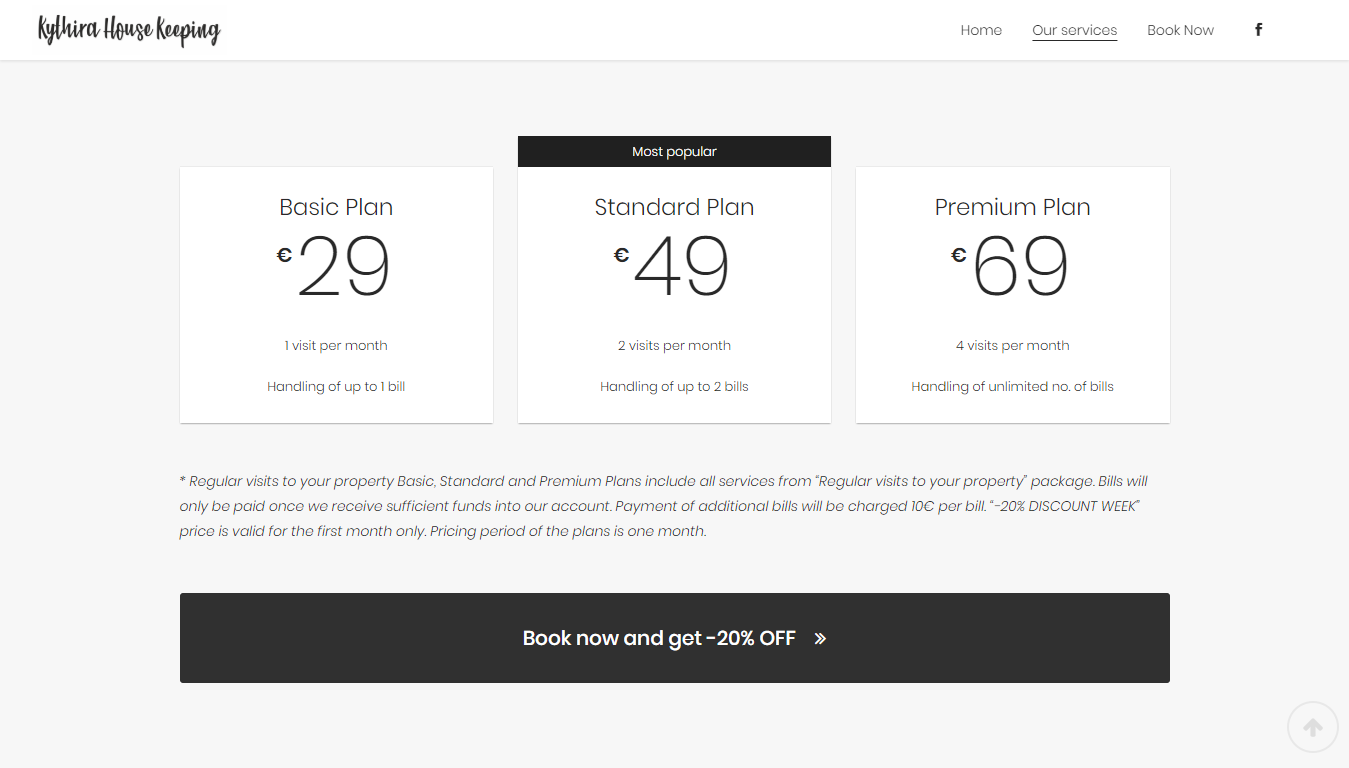Click the Kythira House Keeping logo
The width and height of the screenshot is (1349, 768).
tap(129, 30)
